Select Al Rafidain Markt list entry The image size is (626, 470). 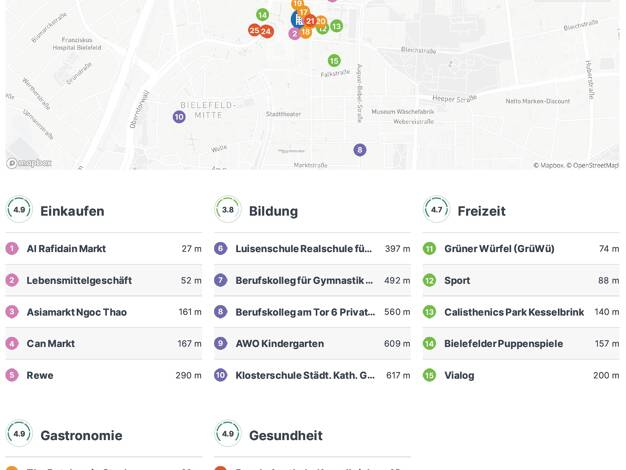pyautogui.click(x=66, y=248)
